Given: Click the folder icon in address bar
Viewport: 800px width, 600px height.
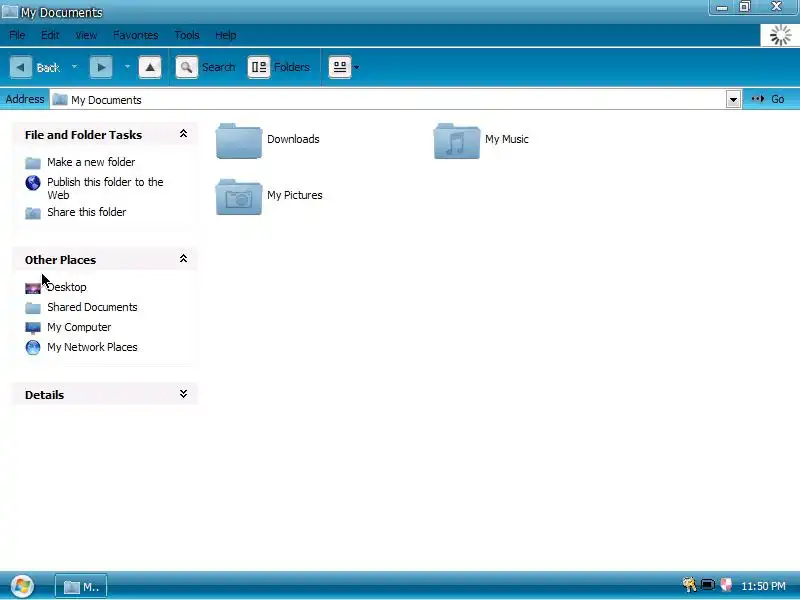Looking at the screenshot, I should (60, 99).
